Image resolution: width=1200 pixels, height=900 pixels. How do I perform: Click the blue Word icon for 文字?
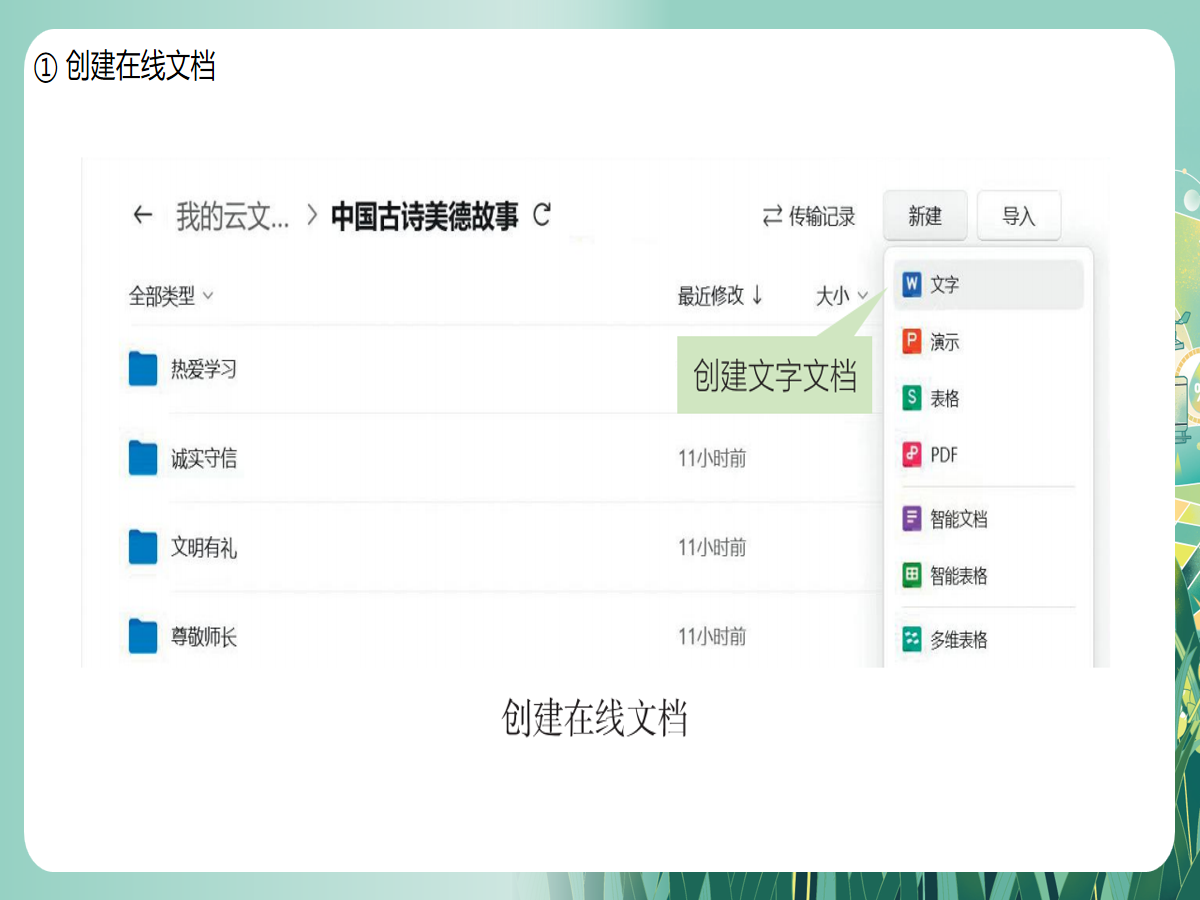(x=911, y=285)
